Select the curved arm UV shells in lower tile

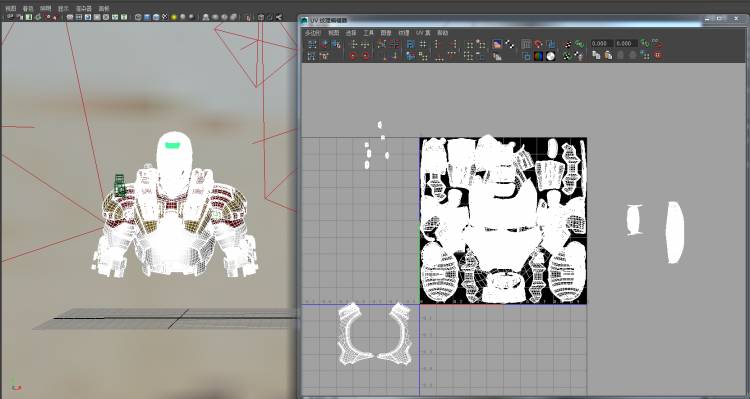click(x=375, y=333)
